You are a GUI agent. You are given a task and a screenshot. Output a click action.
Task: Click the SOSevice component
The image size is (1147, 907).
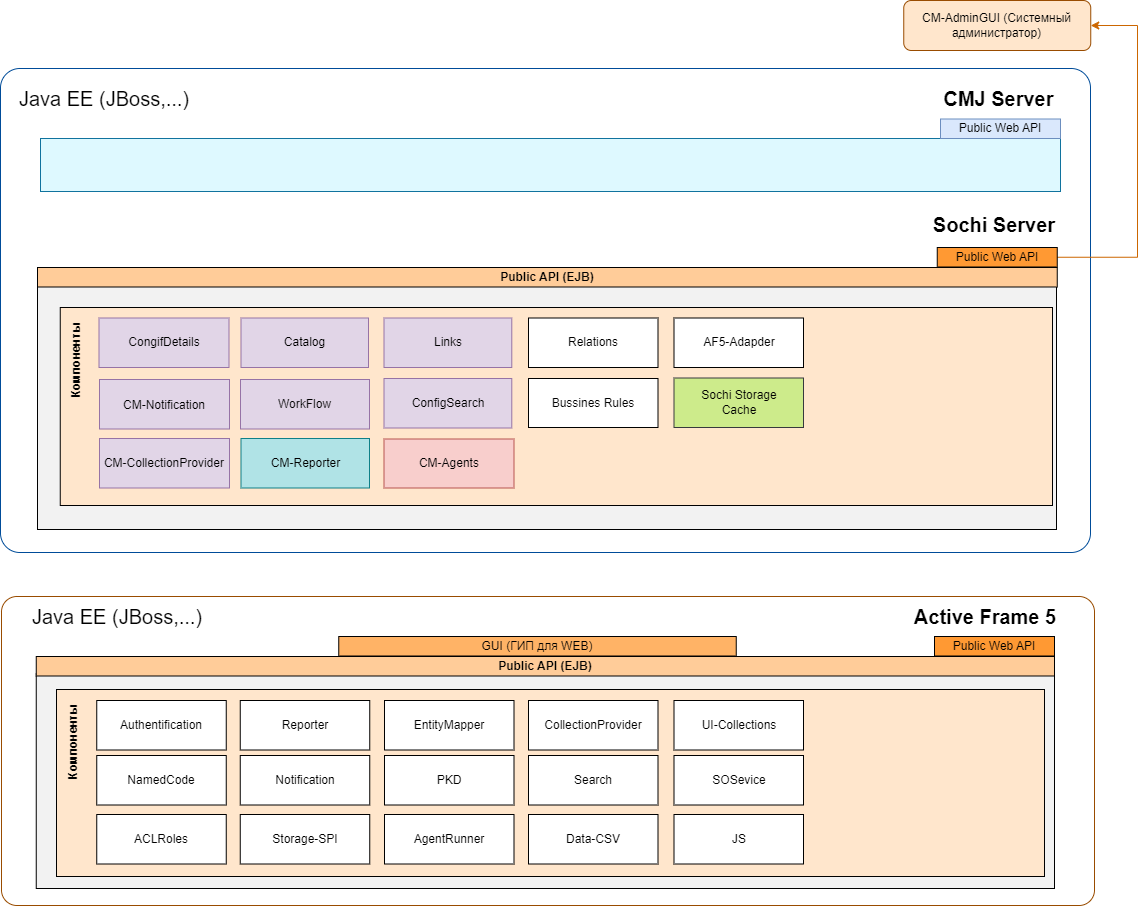(739, 780)
